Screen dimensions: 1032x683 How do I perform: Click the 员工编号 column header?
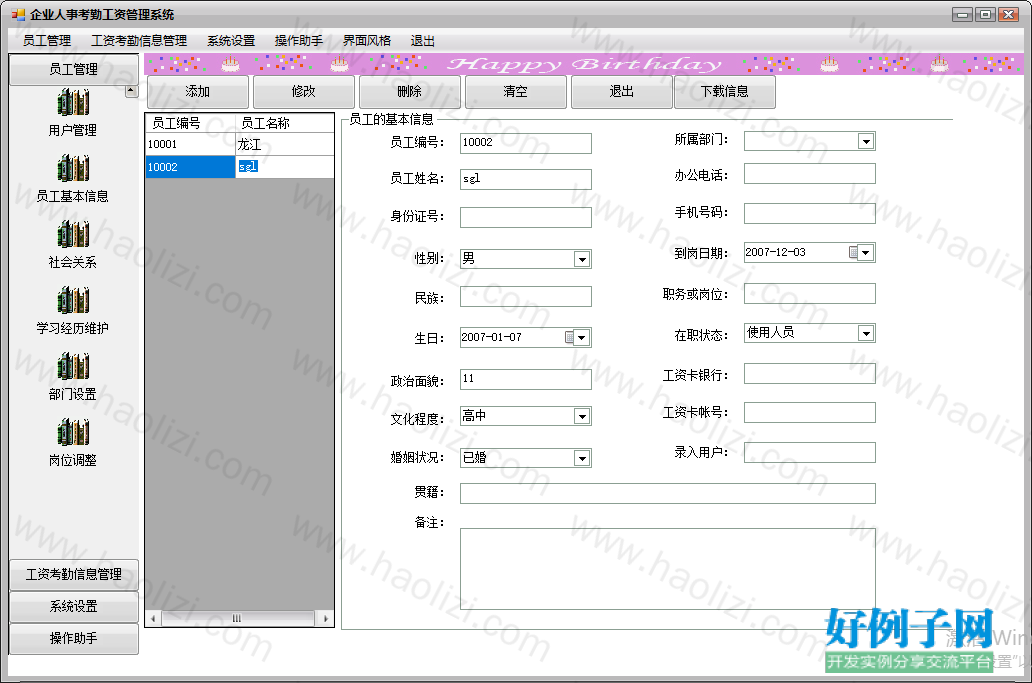pyautogui.click(x=190, y=123)
